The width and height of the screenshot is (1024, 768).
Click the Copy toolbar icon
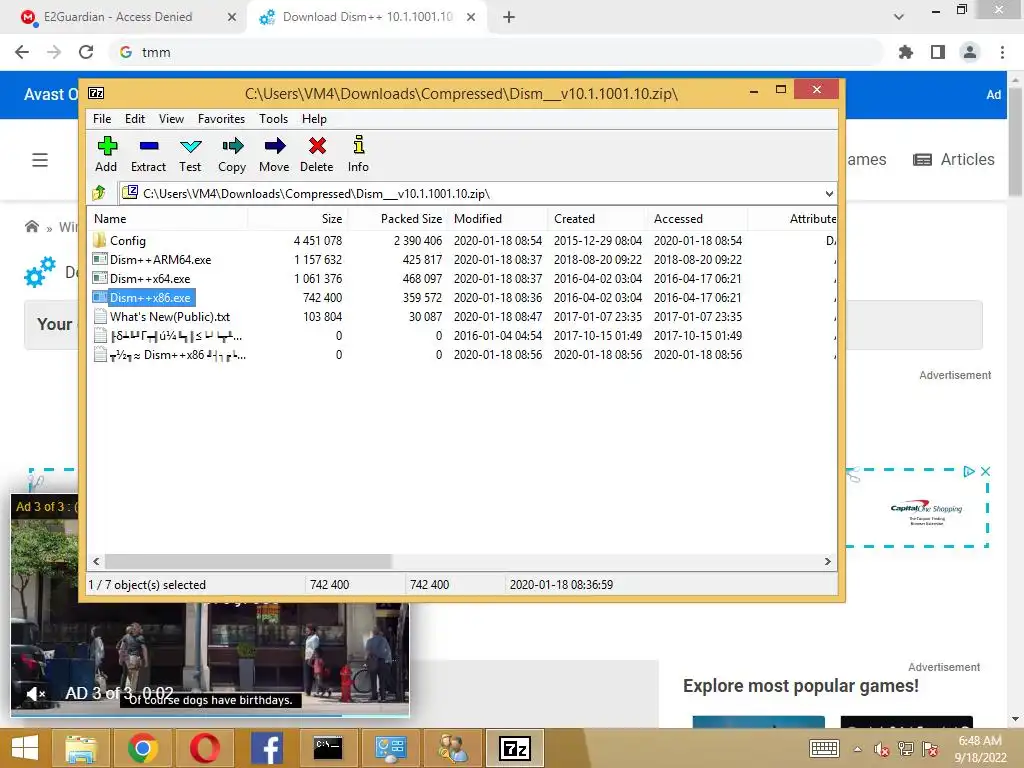pyautogui.click(x=232, y=155)
